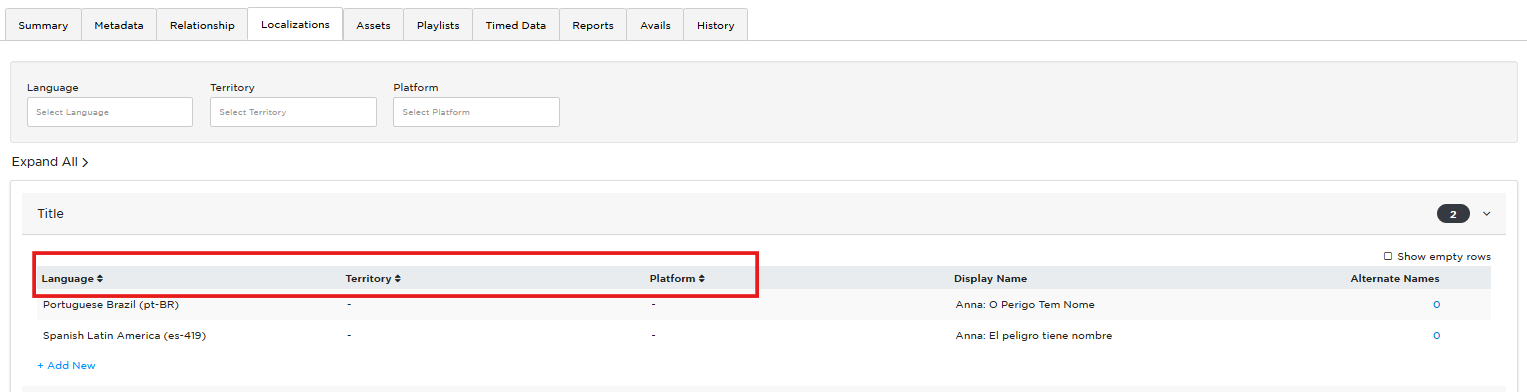Image resolution: width=1527 pixels, height=392 pixels.
Task: Click 'Anna: O Perigo Tem Nome' display name
Action: pyautogui.click(x=1025, y=304)
